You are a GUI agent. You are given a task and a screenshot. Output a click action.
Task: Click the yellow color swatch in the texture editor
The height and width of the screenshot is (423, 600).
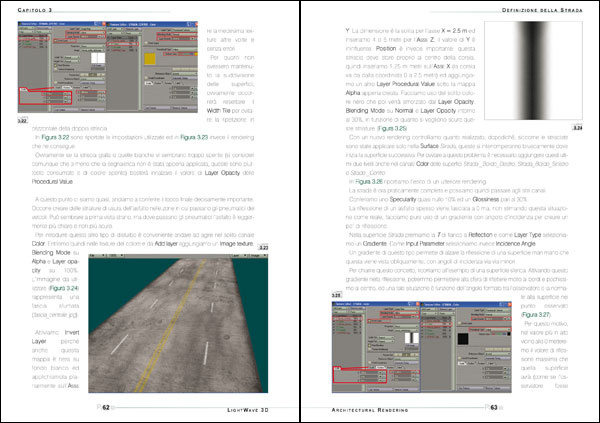click(x=150, y=59)
